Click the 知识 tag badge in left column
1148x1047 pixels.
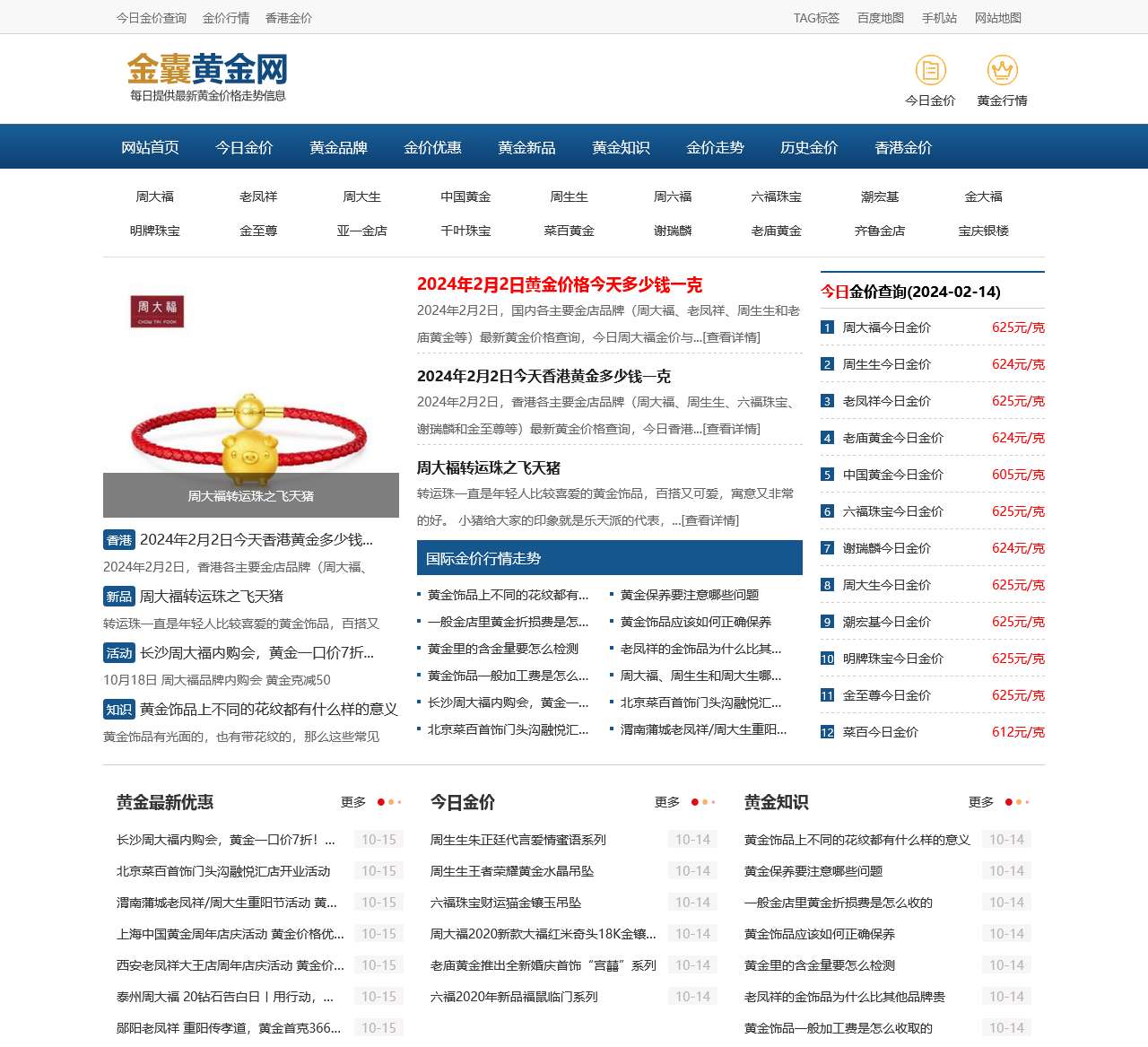tap(117, 710)
